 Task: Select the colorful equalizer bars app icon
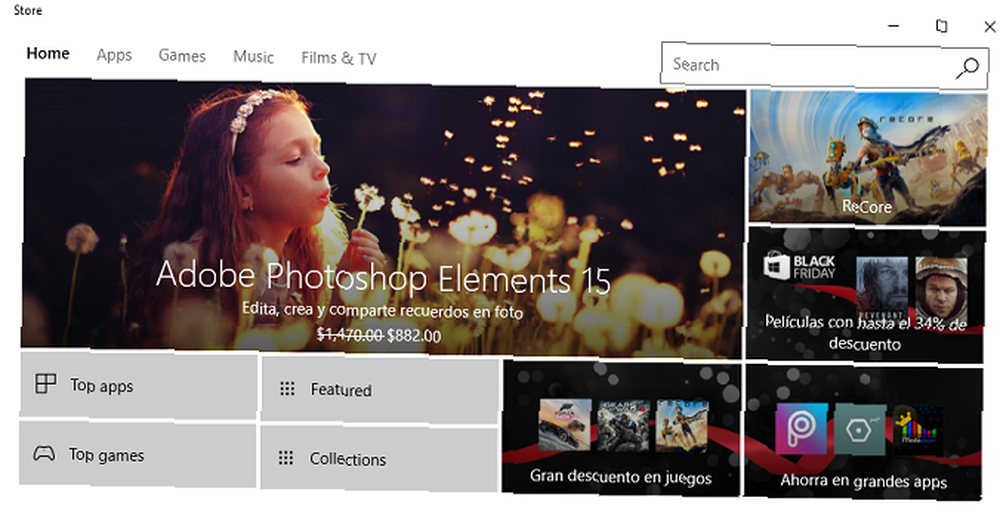(x=919, y=431)
